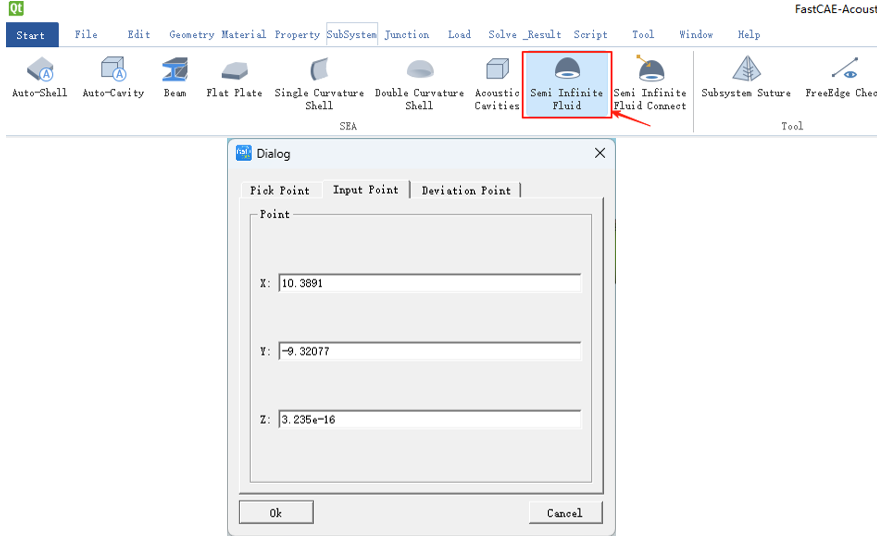
Task: Open the Load ribbon tab
Action: [x=459, y=35]
